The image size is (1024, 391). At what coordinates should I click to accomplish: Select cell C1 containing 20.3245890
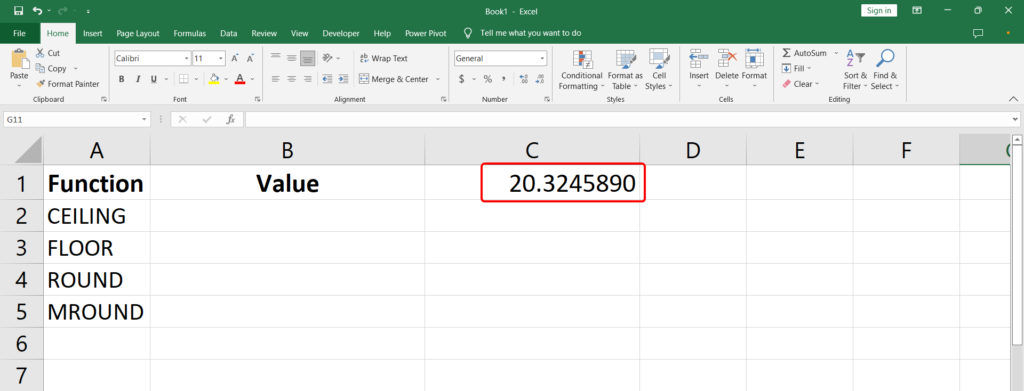pyautogui.click(x=532, y=183)
